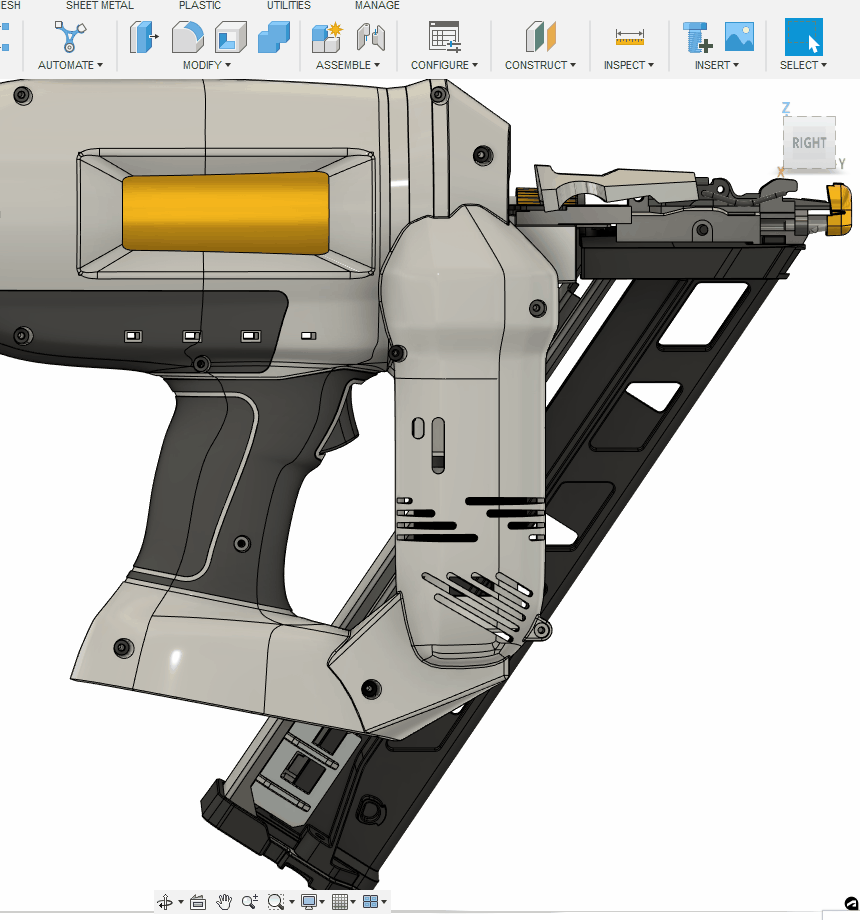860x920 pixels.
Task: Expand the Zoom Window options arrow
Action: tap(292, 902)
